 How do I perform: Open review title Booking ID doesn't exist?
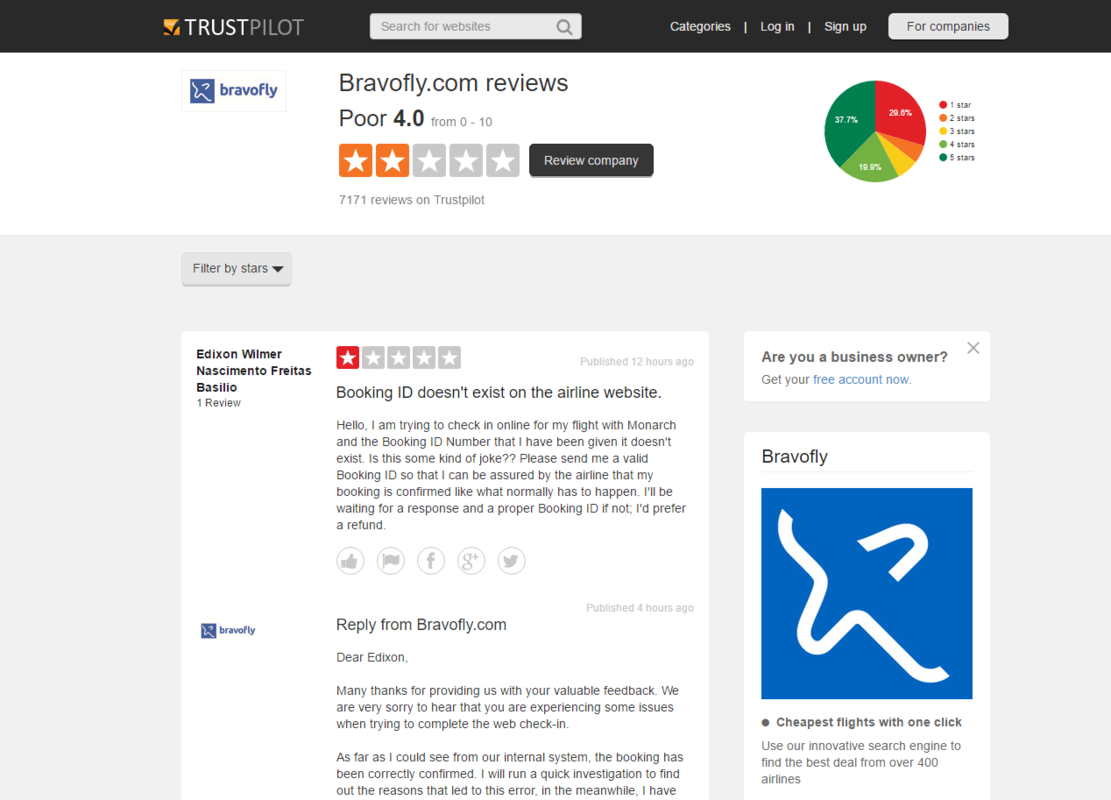pos(499,393)
